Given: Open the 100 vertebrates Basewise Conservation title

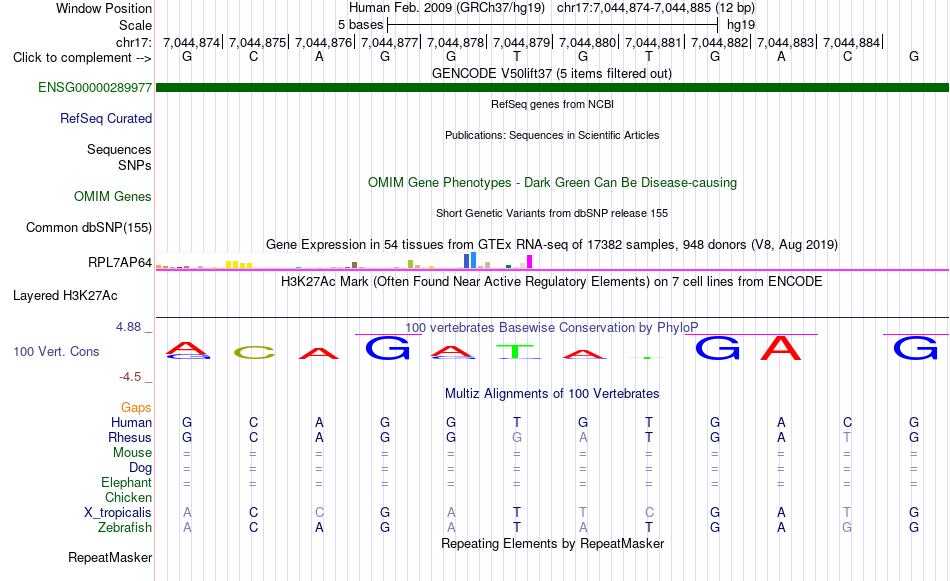Looking at the screenshot, I should 552,328.
